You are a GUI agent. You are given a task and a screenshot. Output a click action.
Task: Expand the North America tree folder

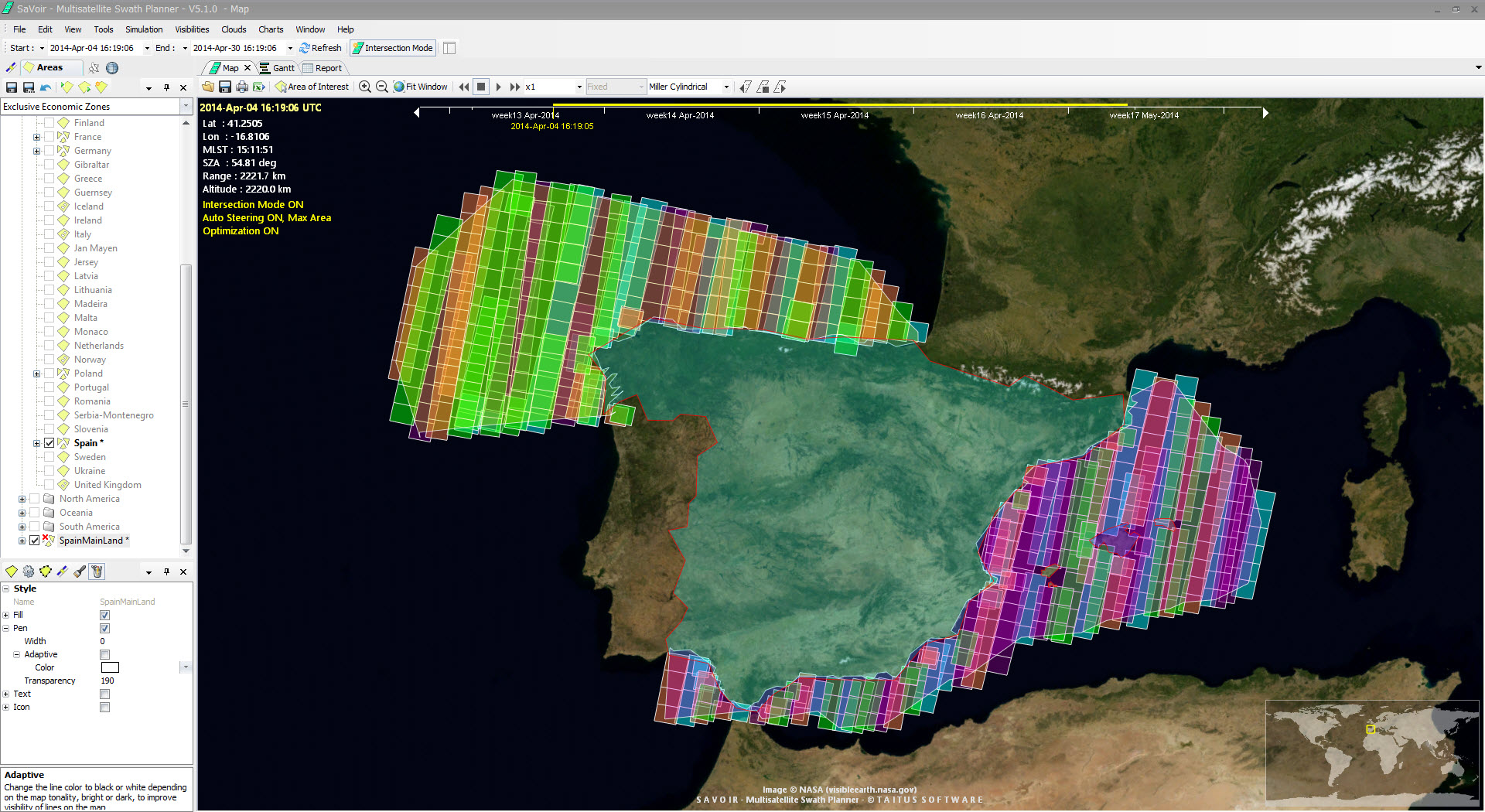click(22, 499)
